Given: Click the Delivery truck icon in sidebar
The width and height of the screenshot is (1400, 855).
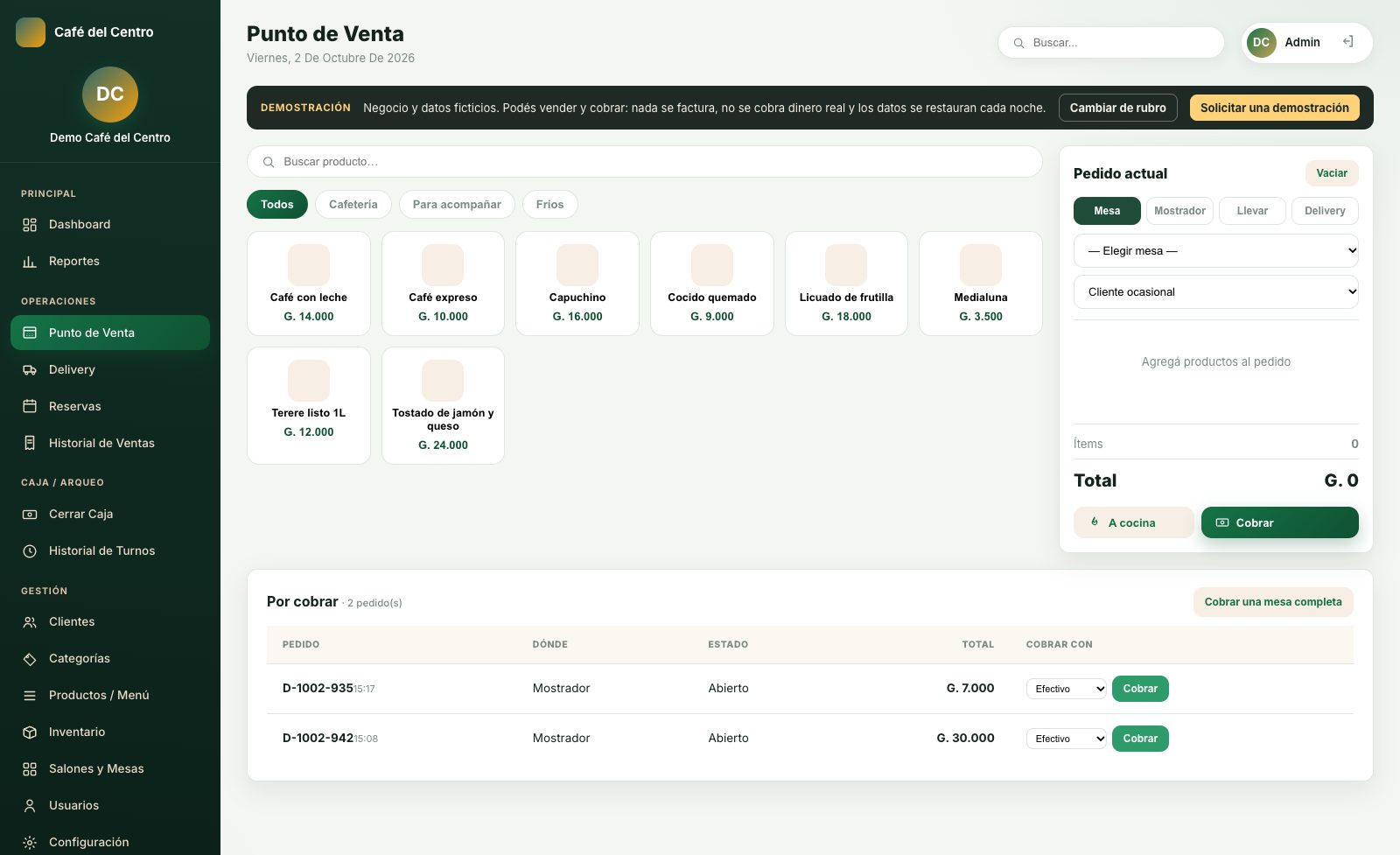Looking at the screenshot, I should pyautogui.click(x=30, y=370).
